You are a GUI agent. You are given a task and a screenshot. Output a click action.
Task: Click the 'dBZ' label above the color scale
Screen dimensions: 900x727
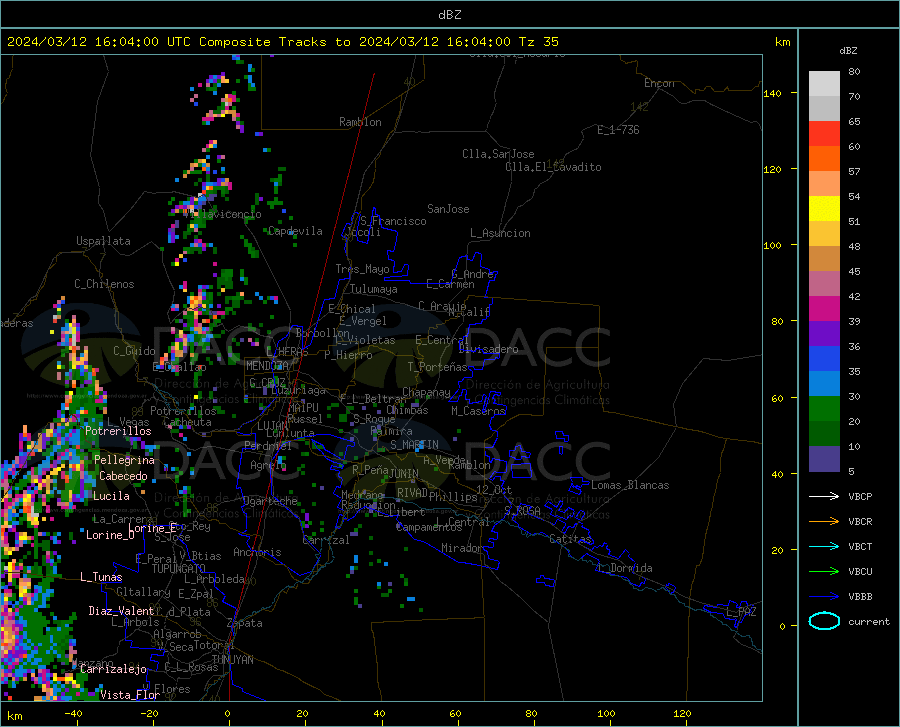[848, 50]
